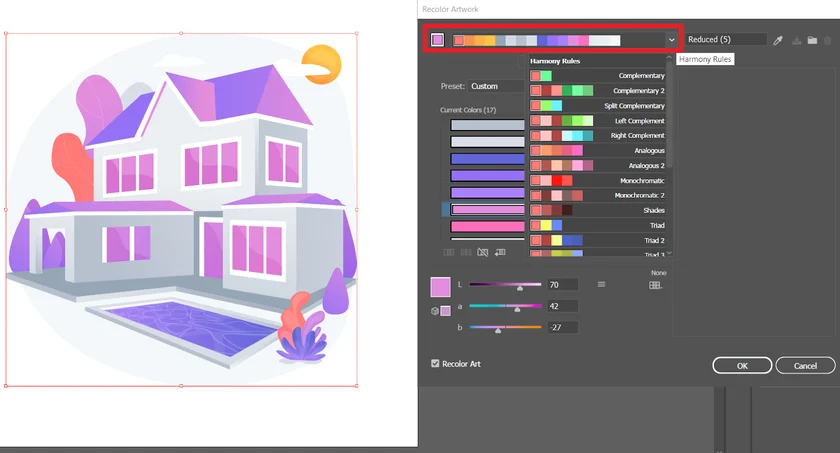Click the exclude colors icon below the color list
The height and width of the screenshot is (453, 840).
(483, 253)
